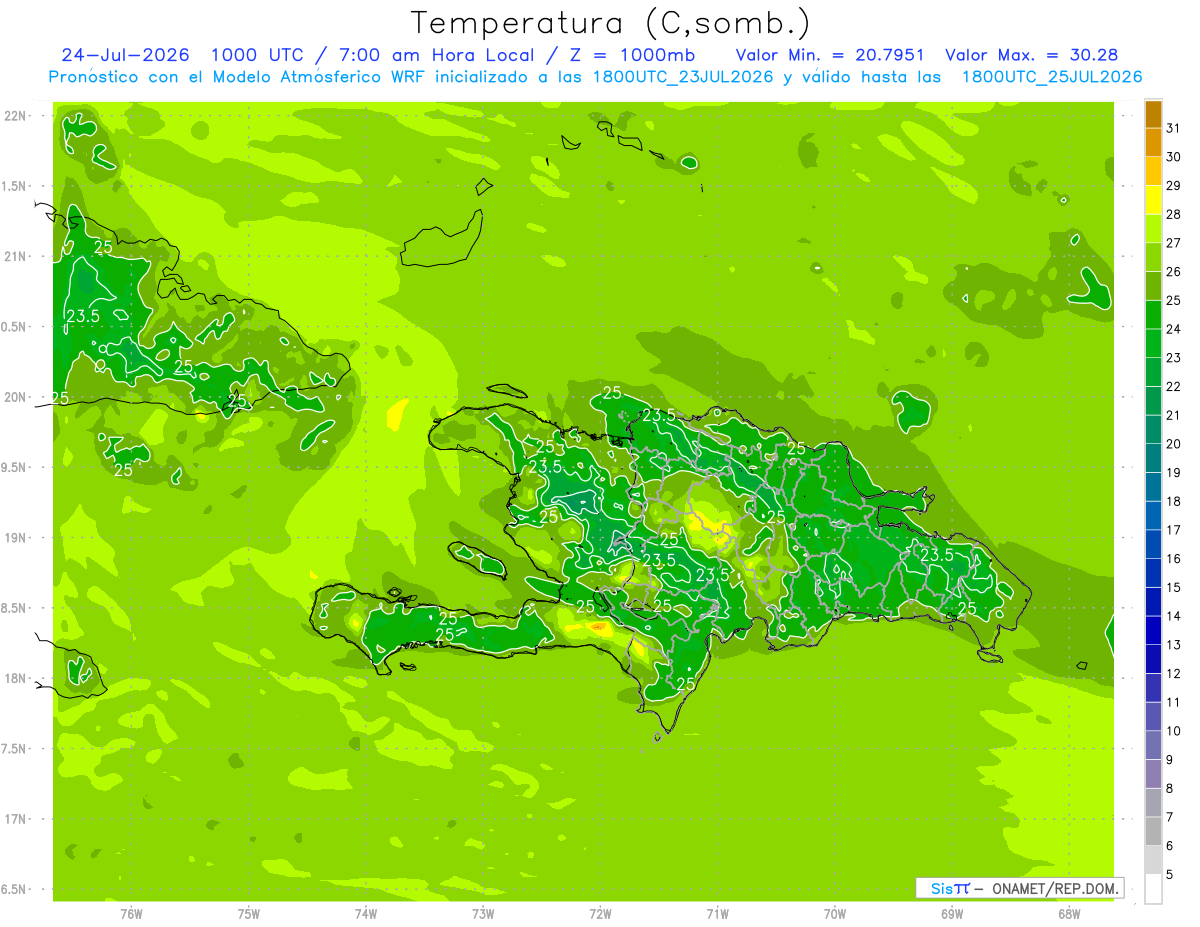Click legend value "16" on the color bar
The width and height of the screenshot is (1200, 927).
pyautogui.click(x=1173, y=559)
